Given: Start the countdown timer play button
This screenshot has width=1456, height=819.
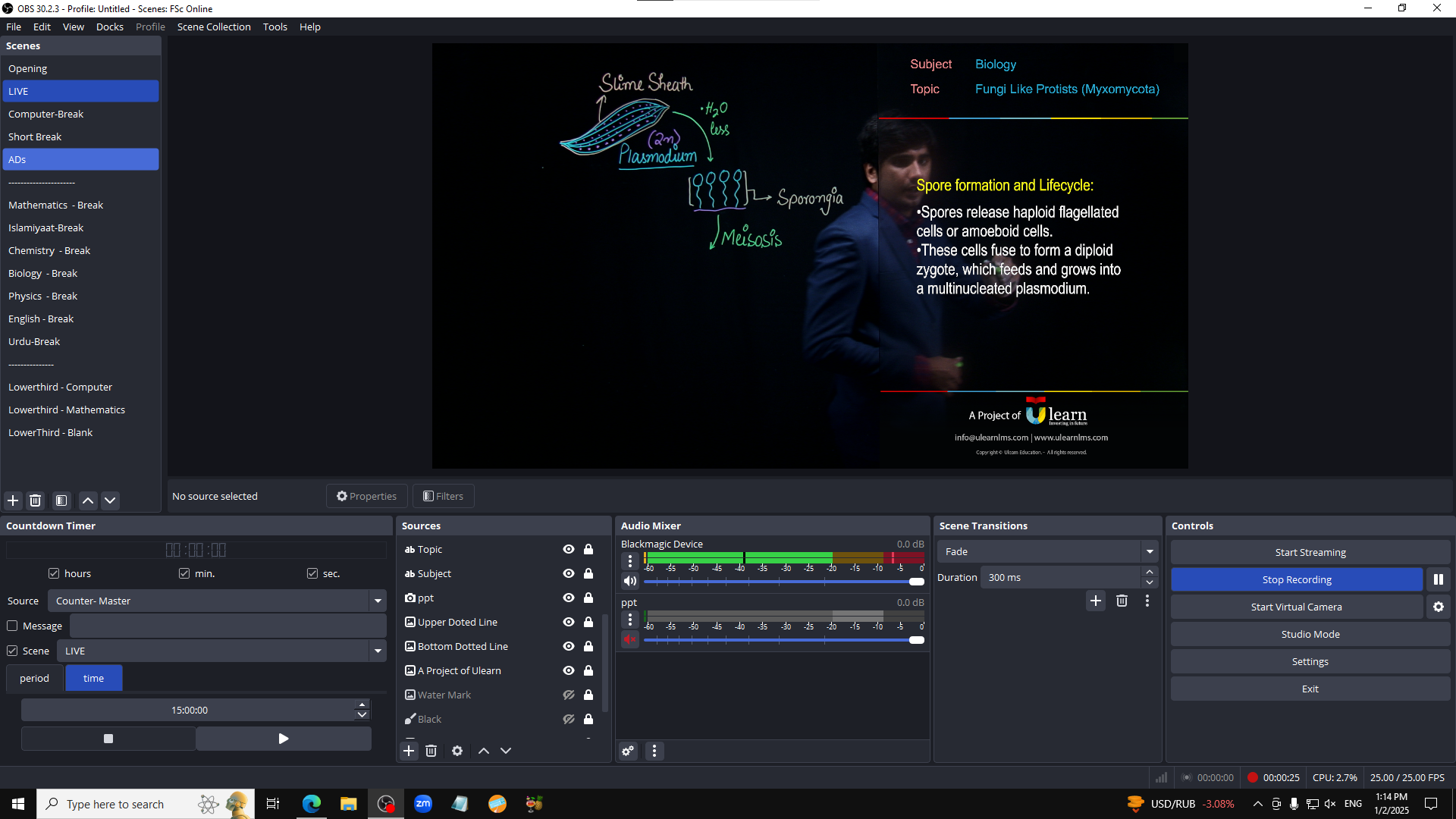Looking at the screenshot, I should (284, 739).
